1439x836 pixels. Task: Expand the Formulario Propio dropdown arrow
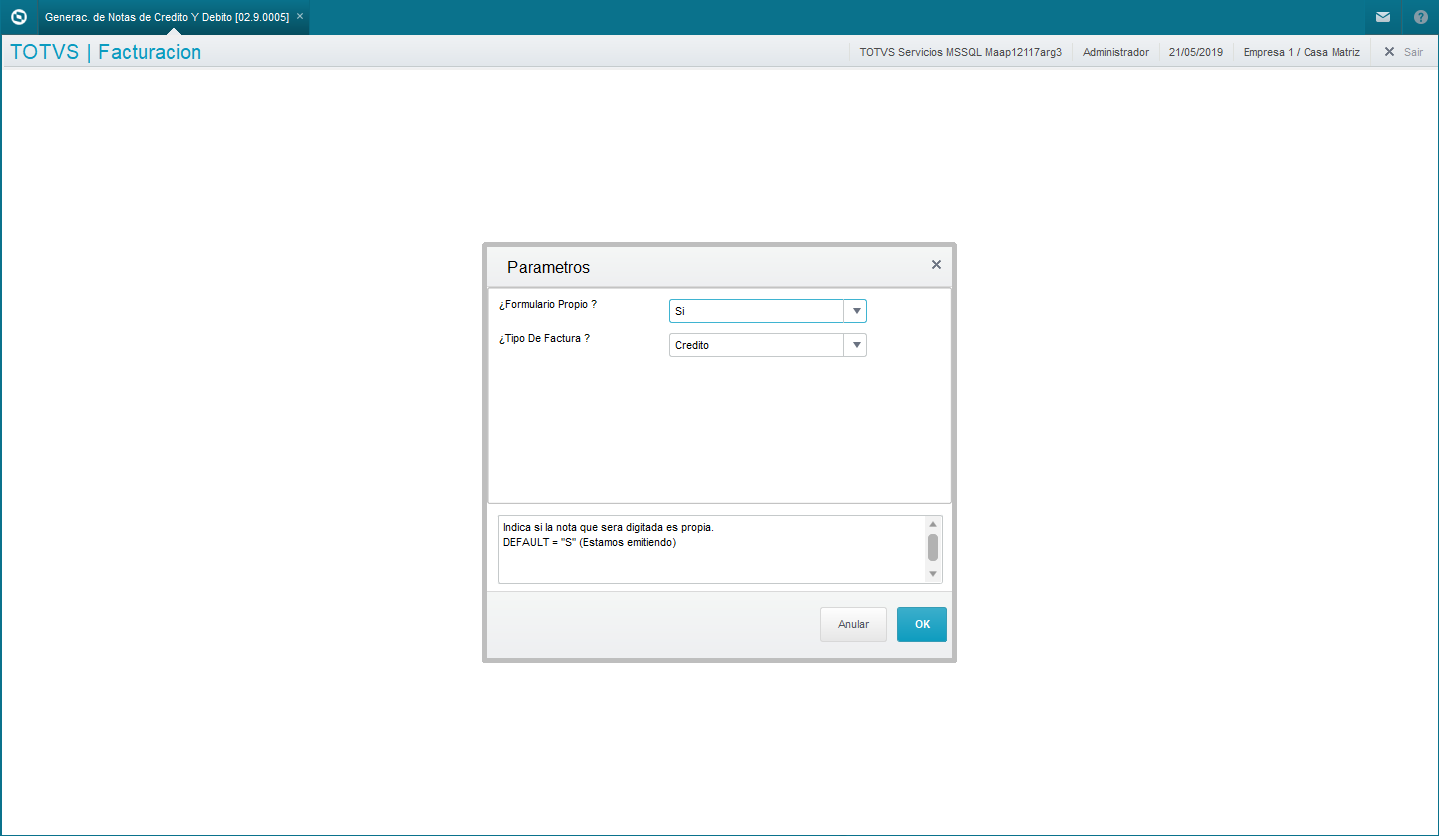coord(856,311)
